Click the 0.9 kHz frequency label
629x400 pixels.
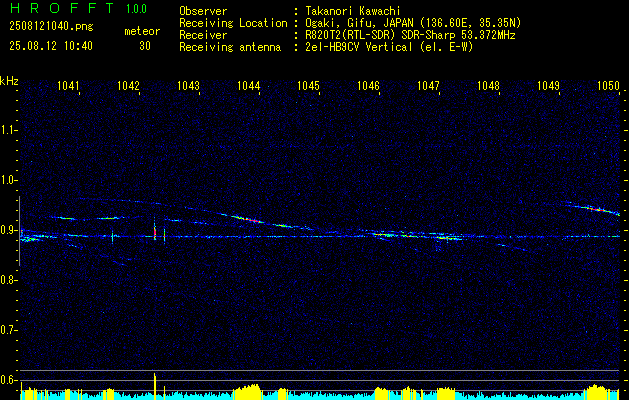click(8, 230)
